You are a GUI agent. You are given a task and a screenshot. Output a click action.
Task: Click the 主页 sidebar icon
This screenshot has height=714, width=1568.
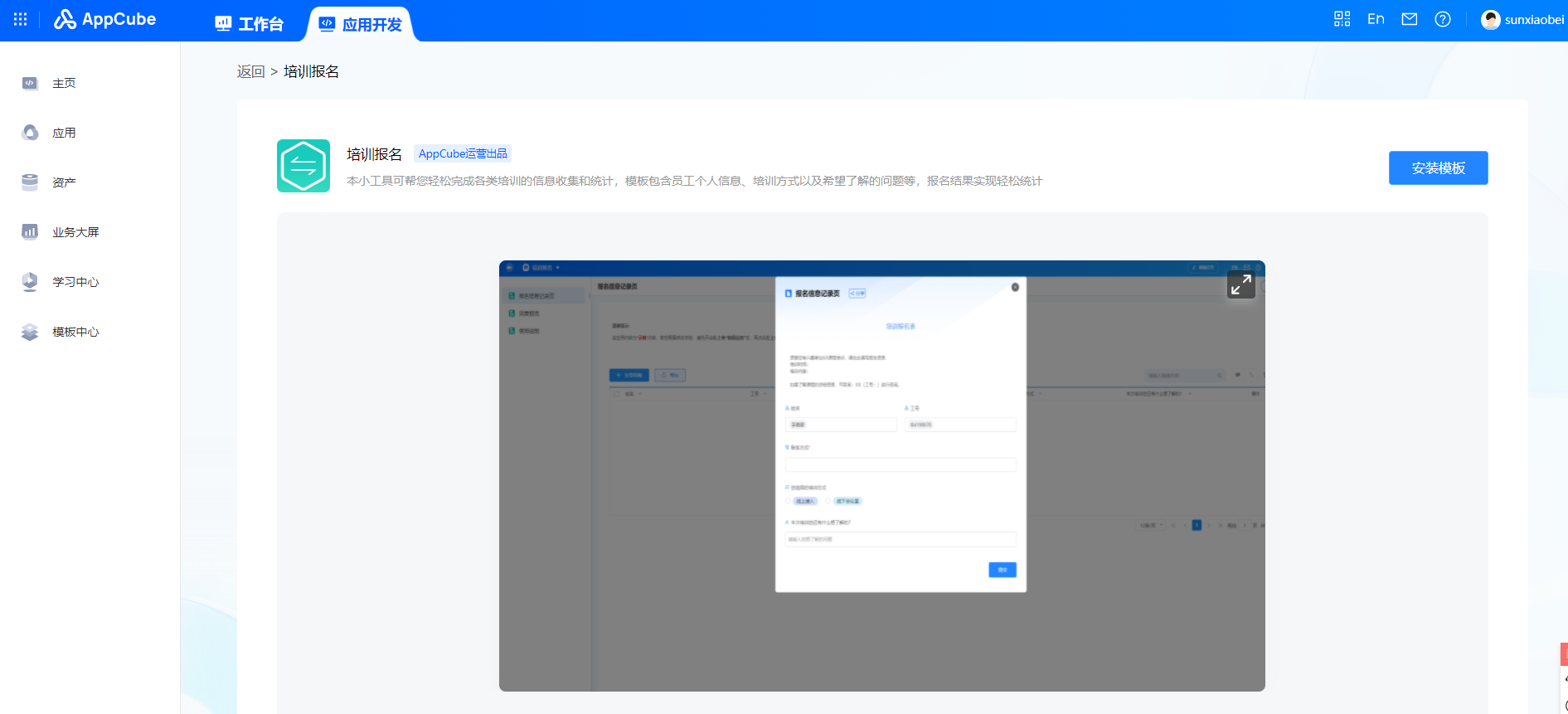[30, 83]
